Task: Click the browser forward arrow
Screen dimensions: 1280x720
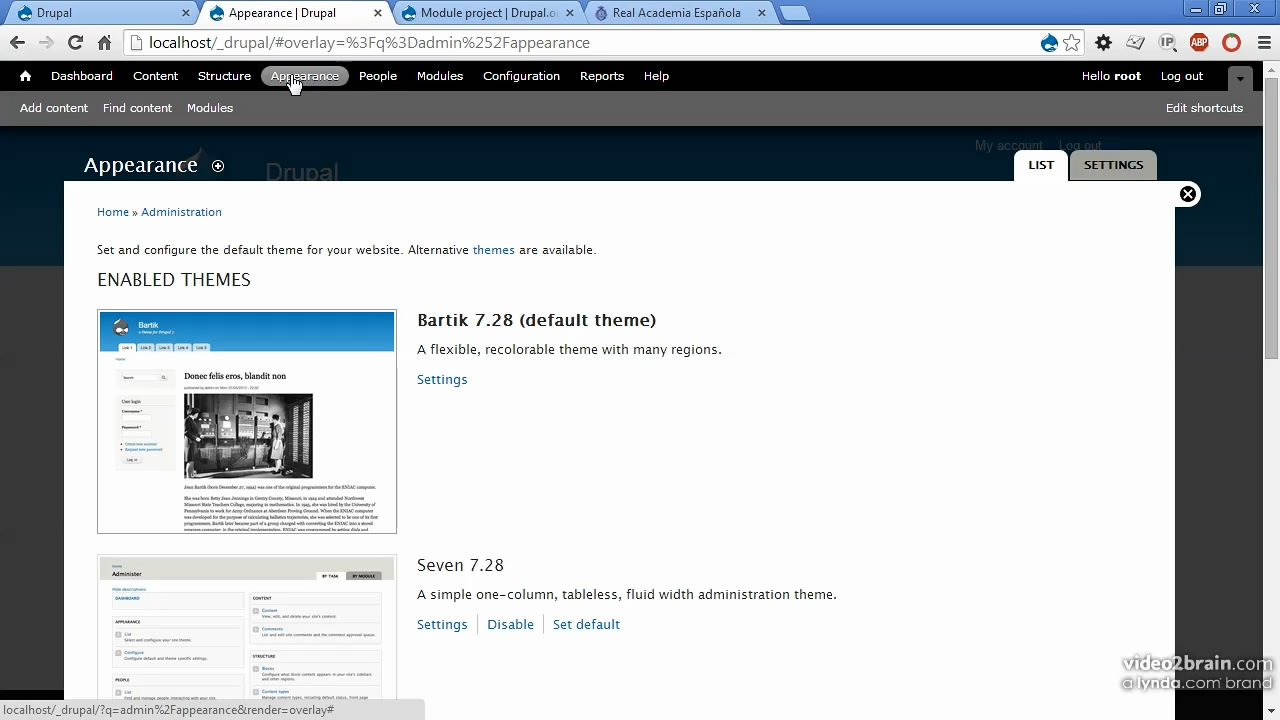Action: (x=46, y=43)
